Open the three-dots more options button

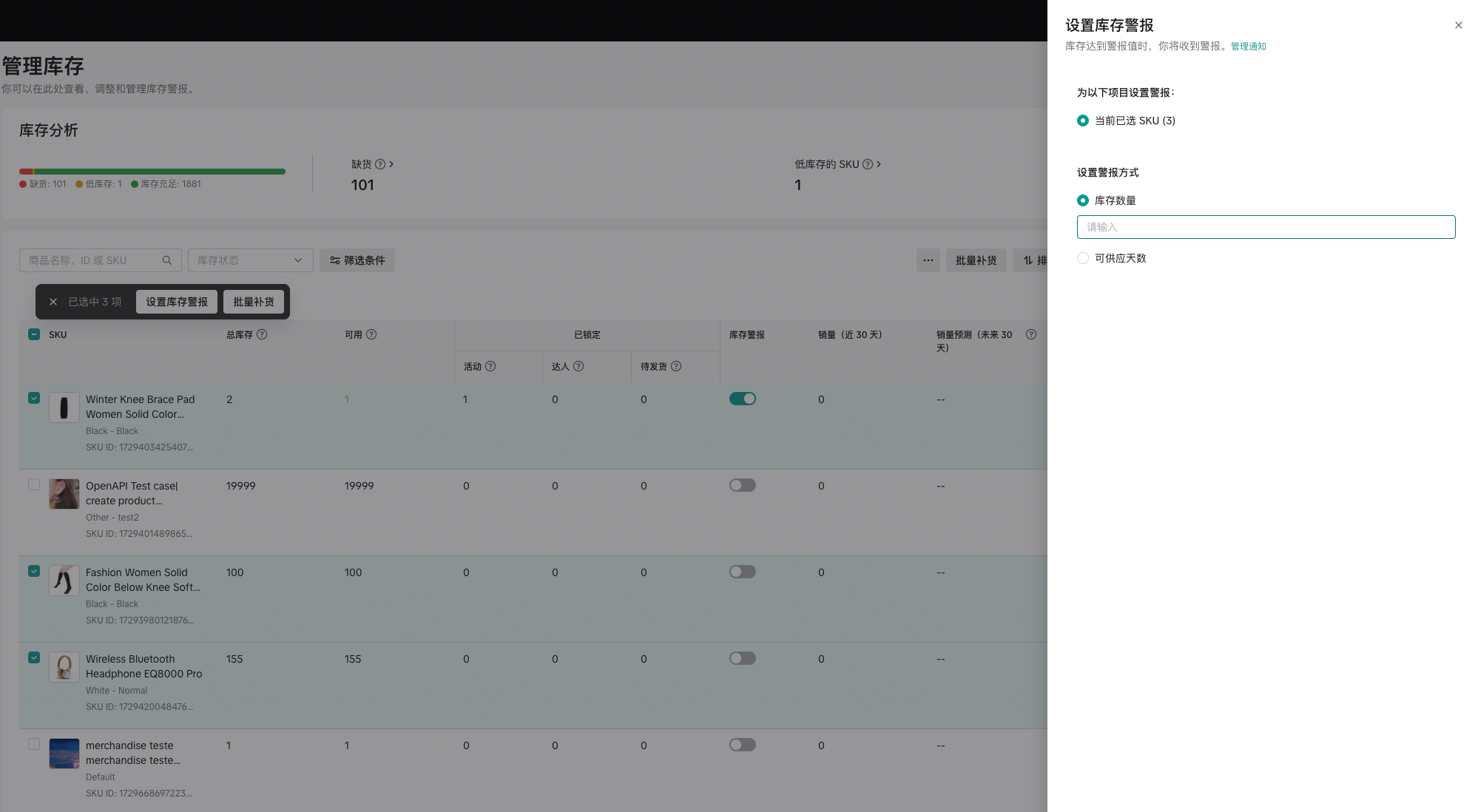(x=928, y=260)
